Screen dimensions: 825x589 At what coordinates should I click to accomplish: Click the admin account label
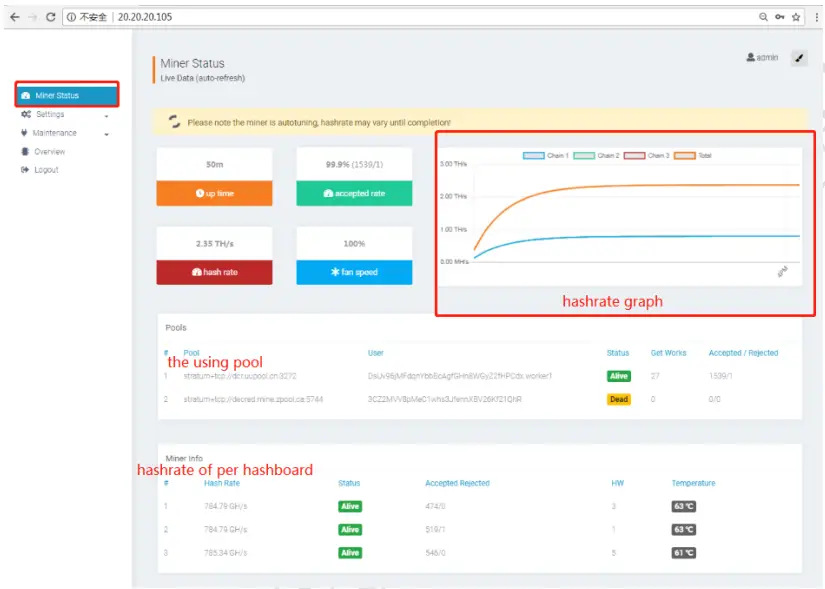tap(764, 57)
